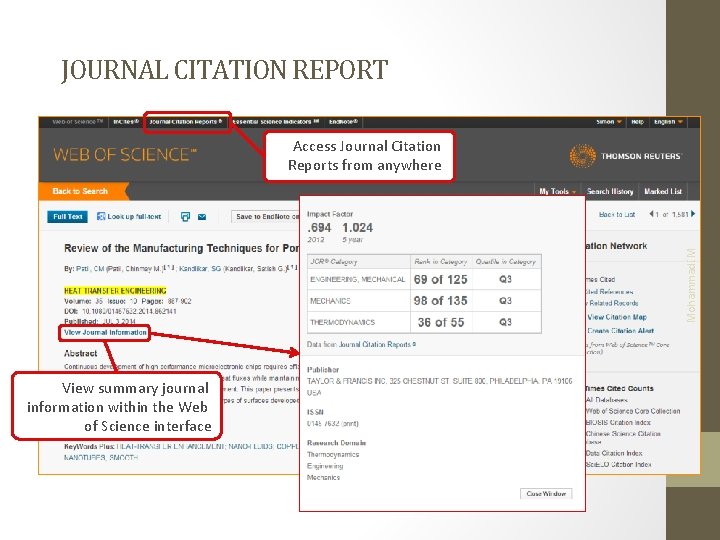Image resolution: width=720 pixels, height=540 pixels.
Task: Click the Look up full-text icon
Action: point(101,216)
